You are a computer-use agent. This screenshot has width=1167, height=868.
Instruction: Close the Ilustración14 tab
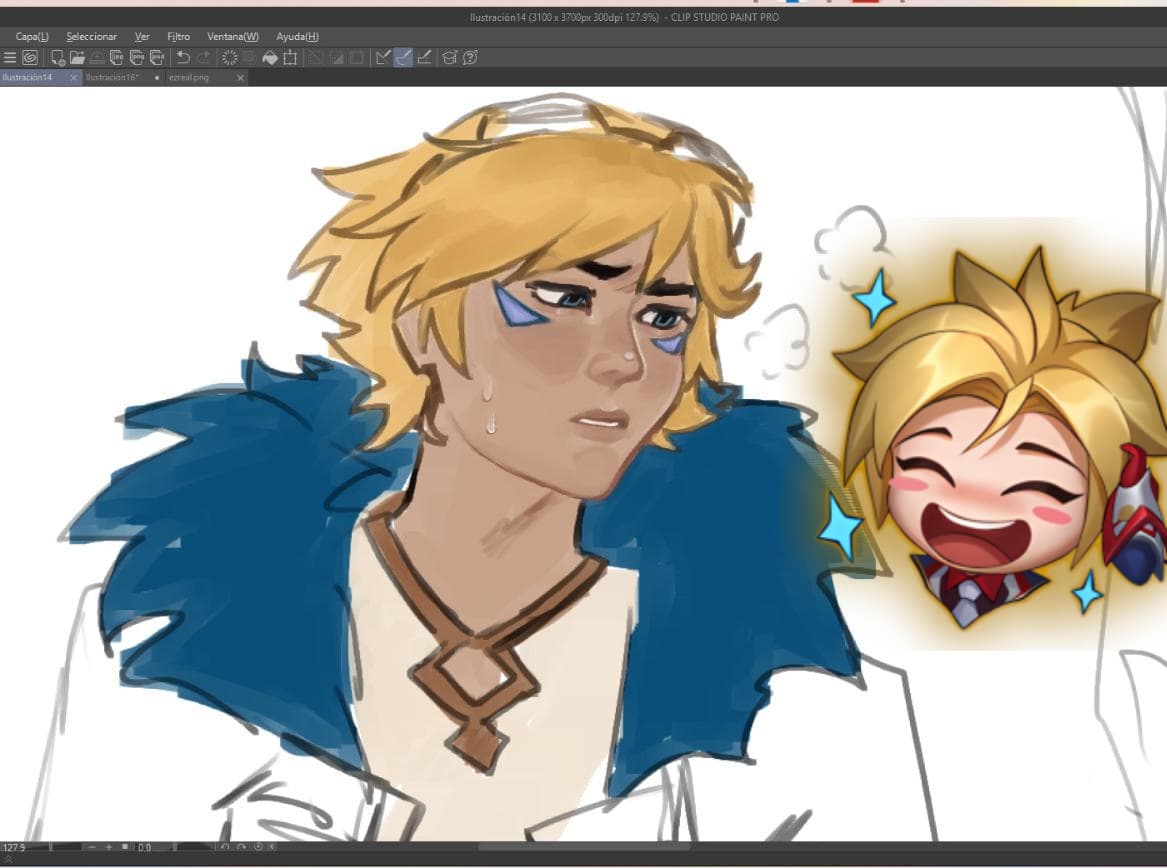coord(74,77)
